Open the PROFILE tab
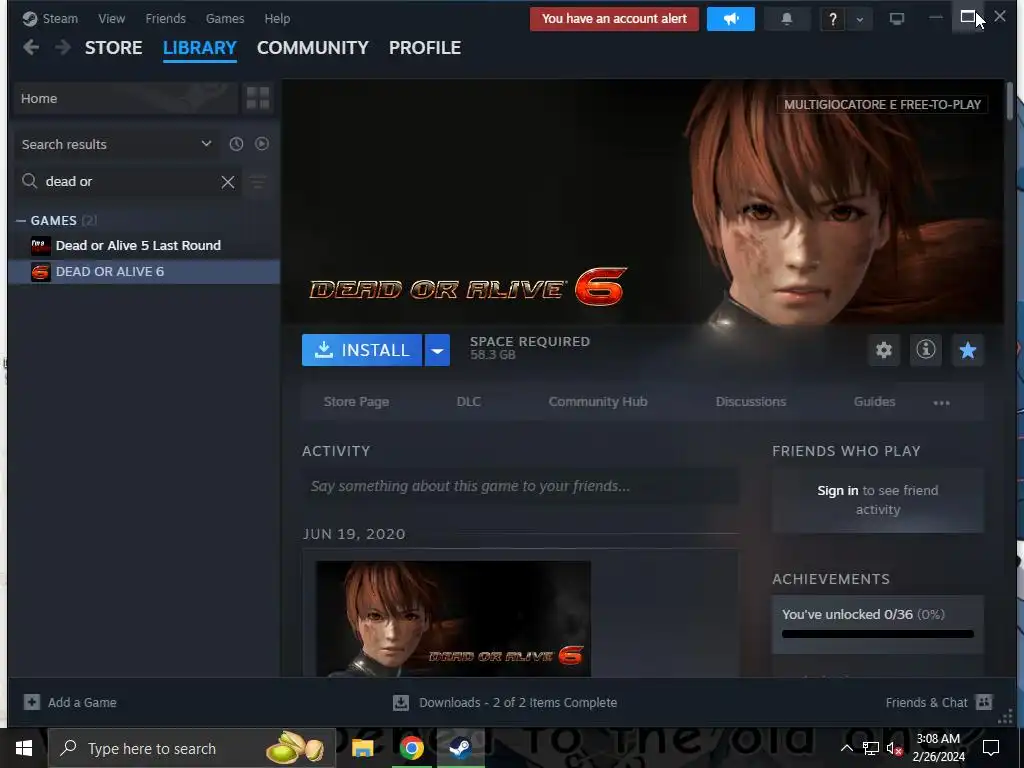The image size is (1024, 768). pos(425,48)
